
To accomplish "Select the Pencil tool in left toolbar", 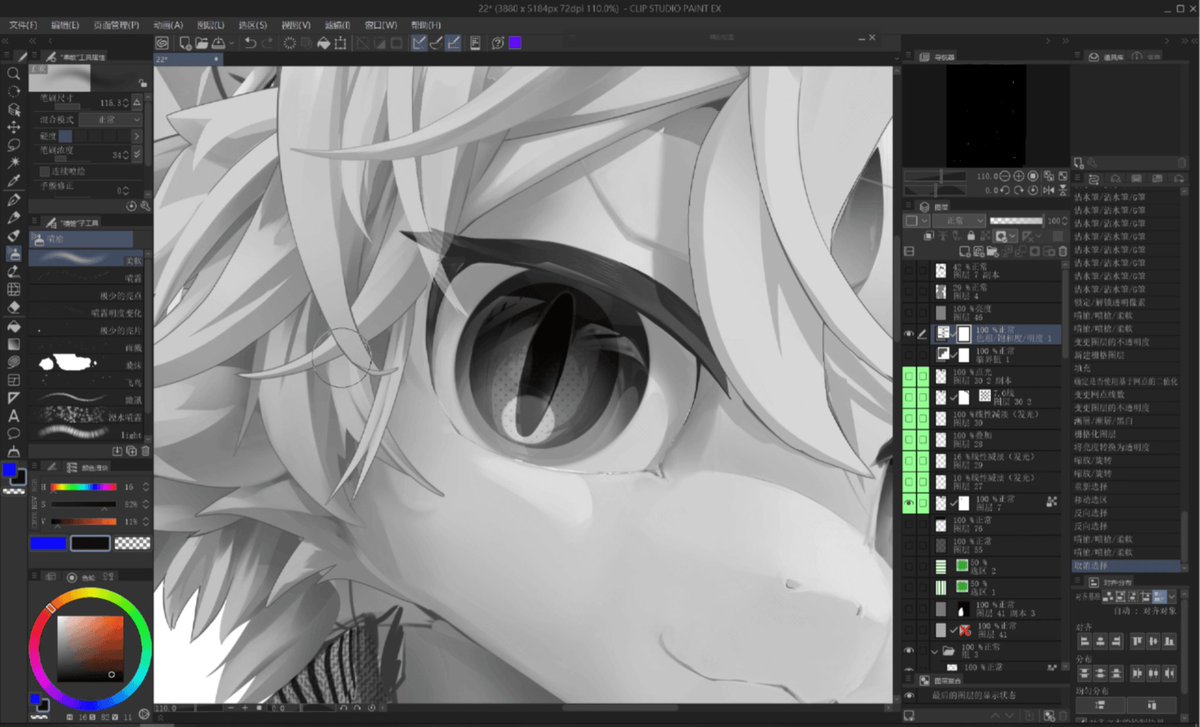I will [x=14, y=217].
